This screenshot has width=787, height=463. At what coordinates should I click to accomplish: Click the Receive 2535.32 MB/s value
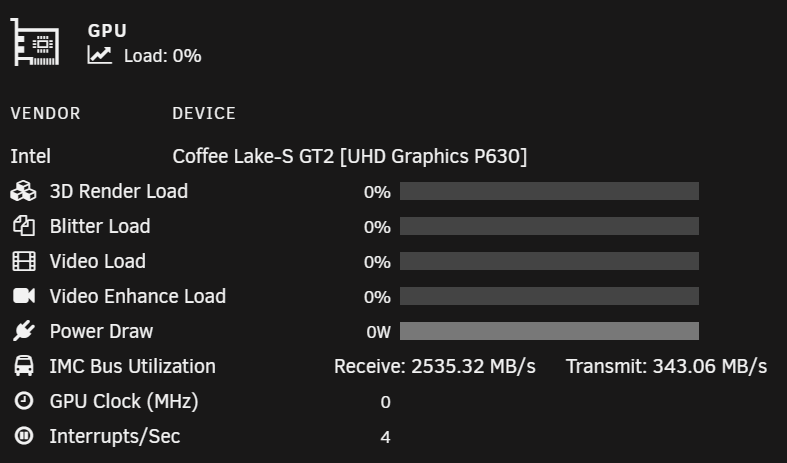435,367
